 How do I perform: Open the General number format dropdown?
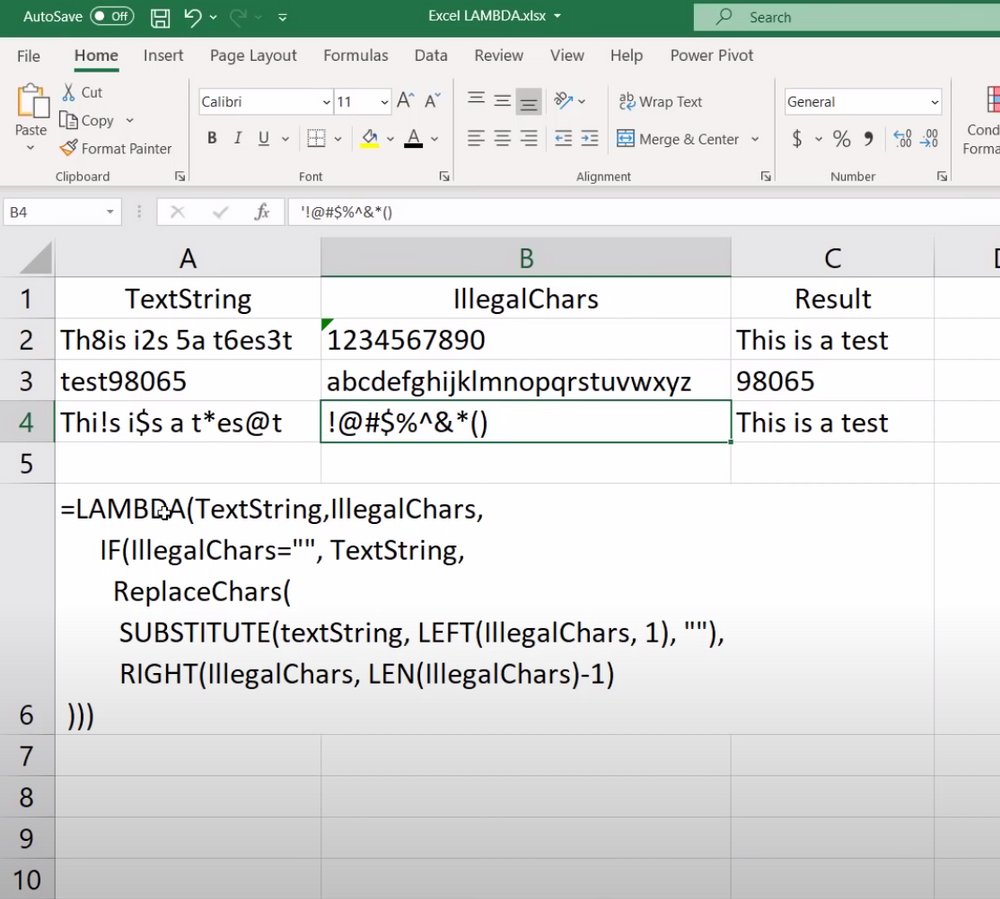click(x=934, y=102)
